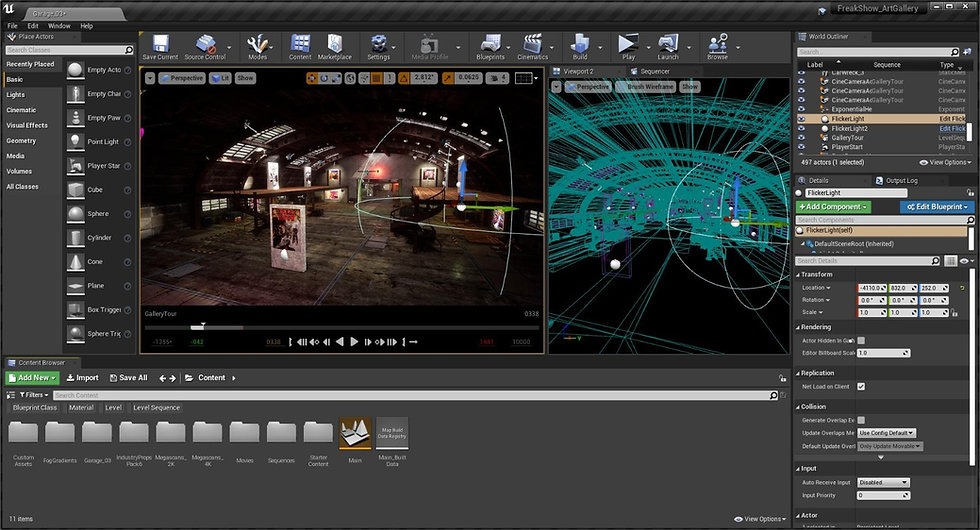
Task: Open the Blueprints toolbar icon
Action: pos(490,47)
